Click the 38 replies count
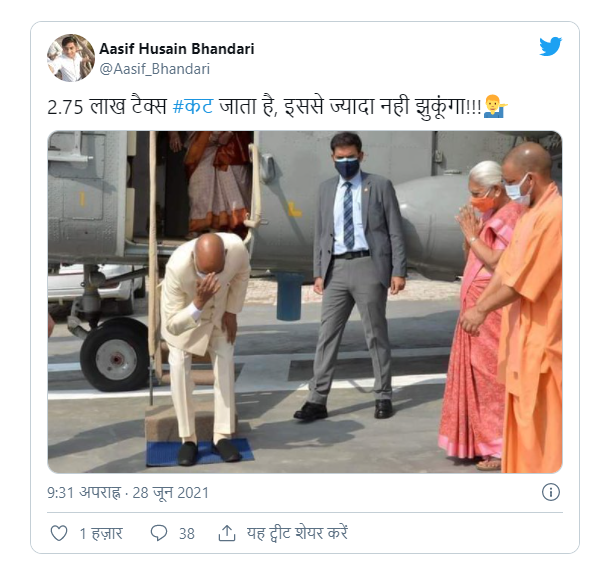605x562 pixels. (187, 534)
